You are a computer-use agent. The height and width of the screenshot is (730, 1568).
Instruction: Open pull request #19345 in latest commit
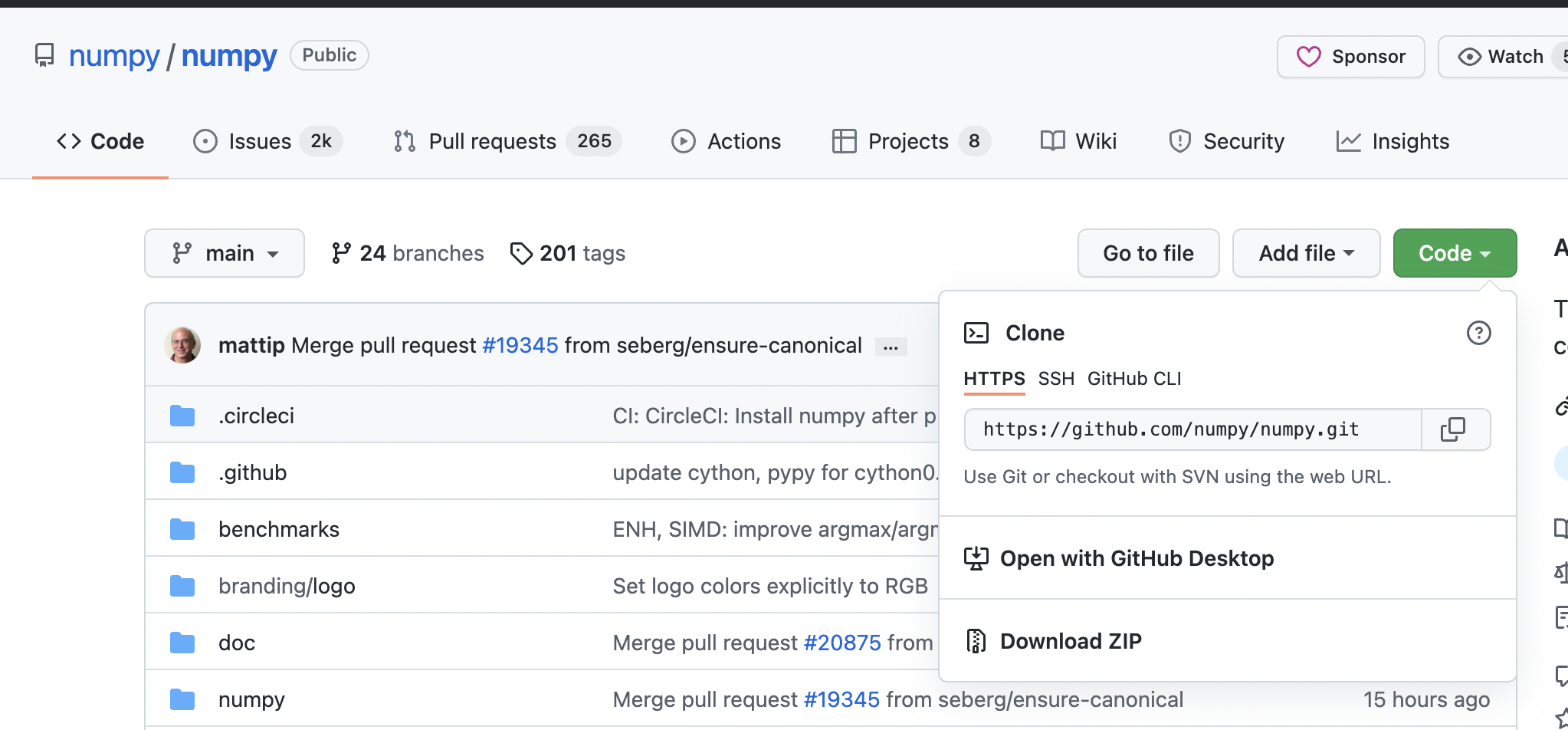pos(520,345)
